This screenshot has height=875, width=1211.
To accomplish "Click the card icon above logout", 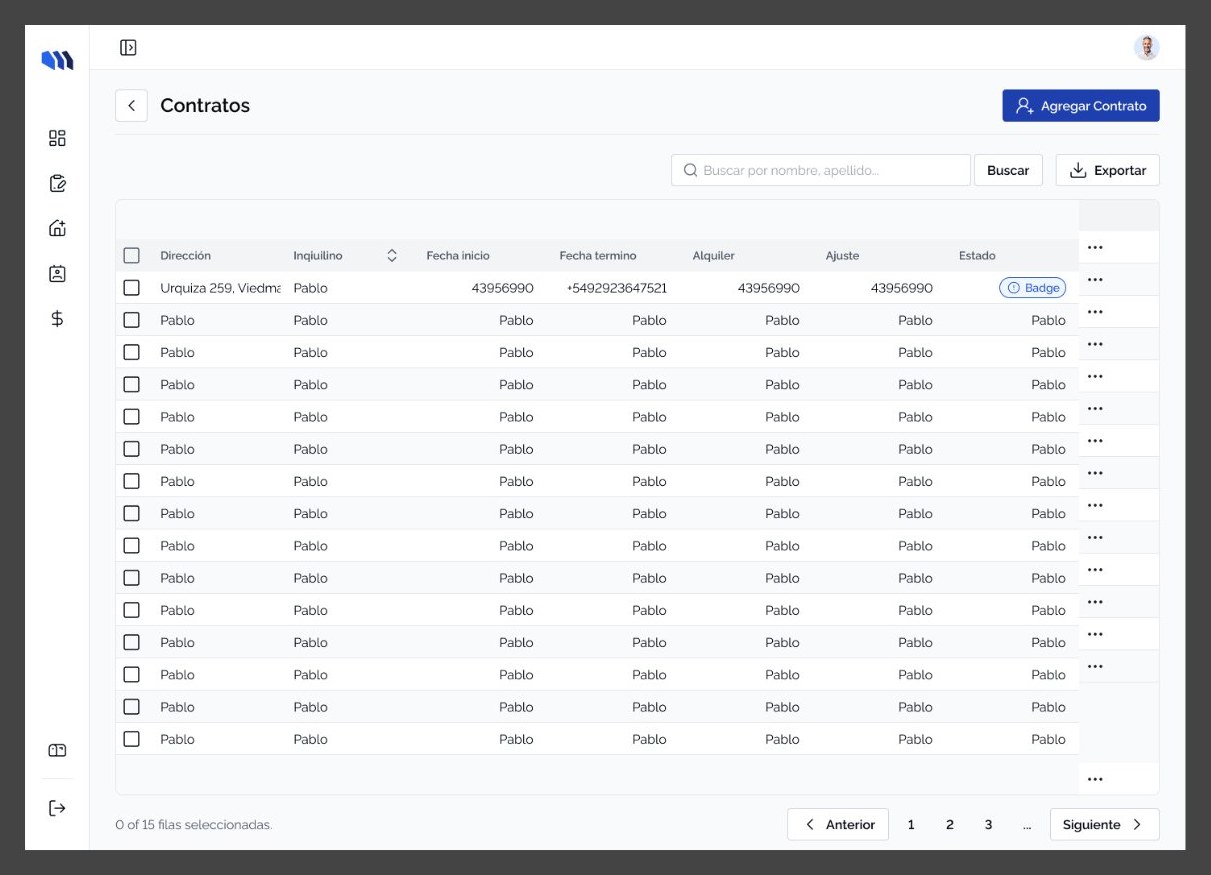I will point(57,750).
